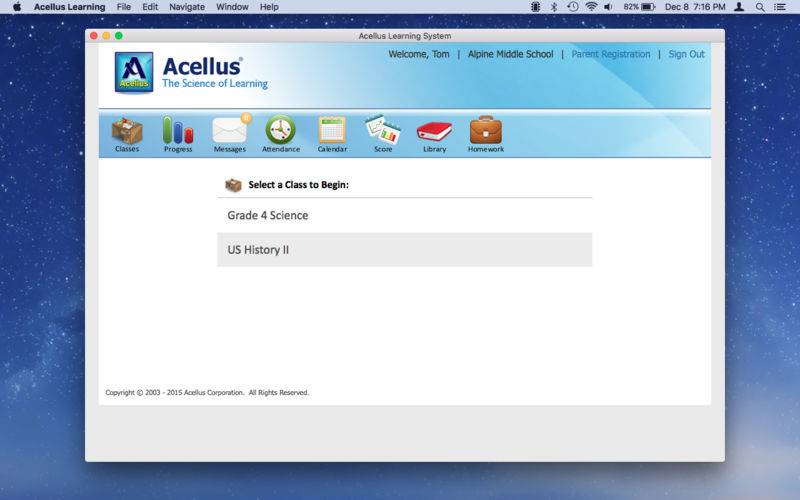Image resolution: width=800 pixels, height=500 pixels.
Task: Click the date and time display
Action: [x=695, y=7]
